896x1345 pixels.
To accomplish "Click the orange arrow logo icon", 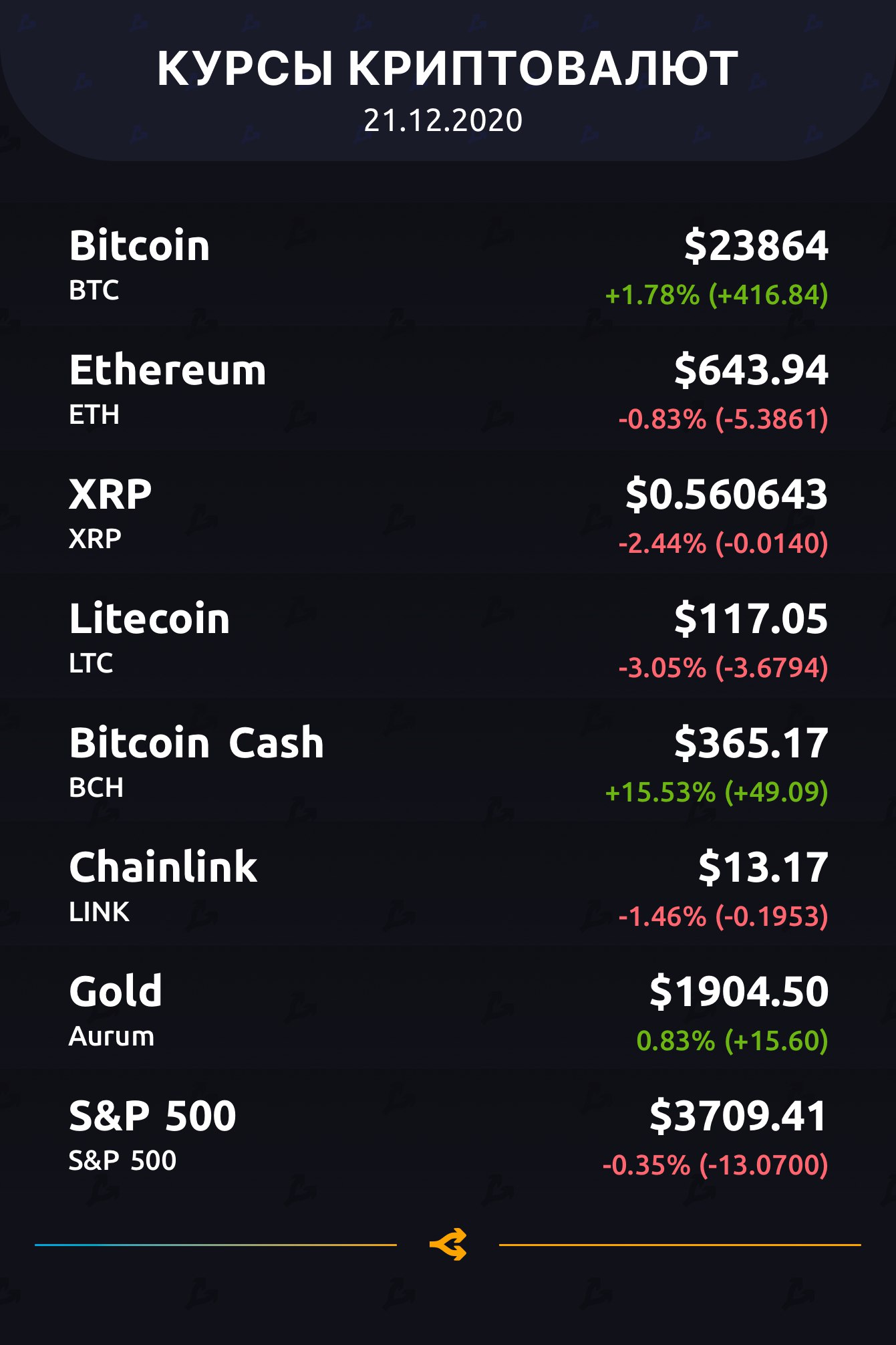I will [x=448, y=1245].
